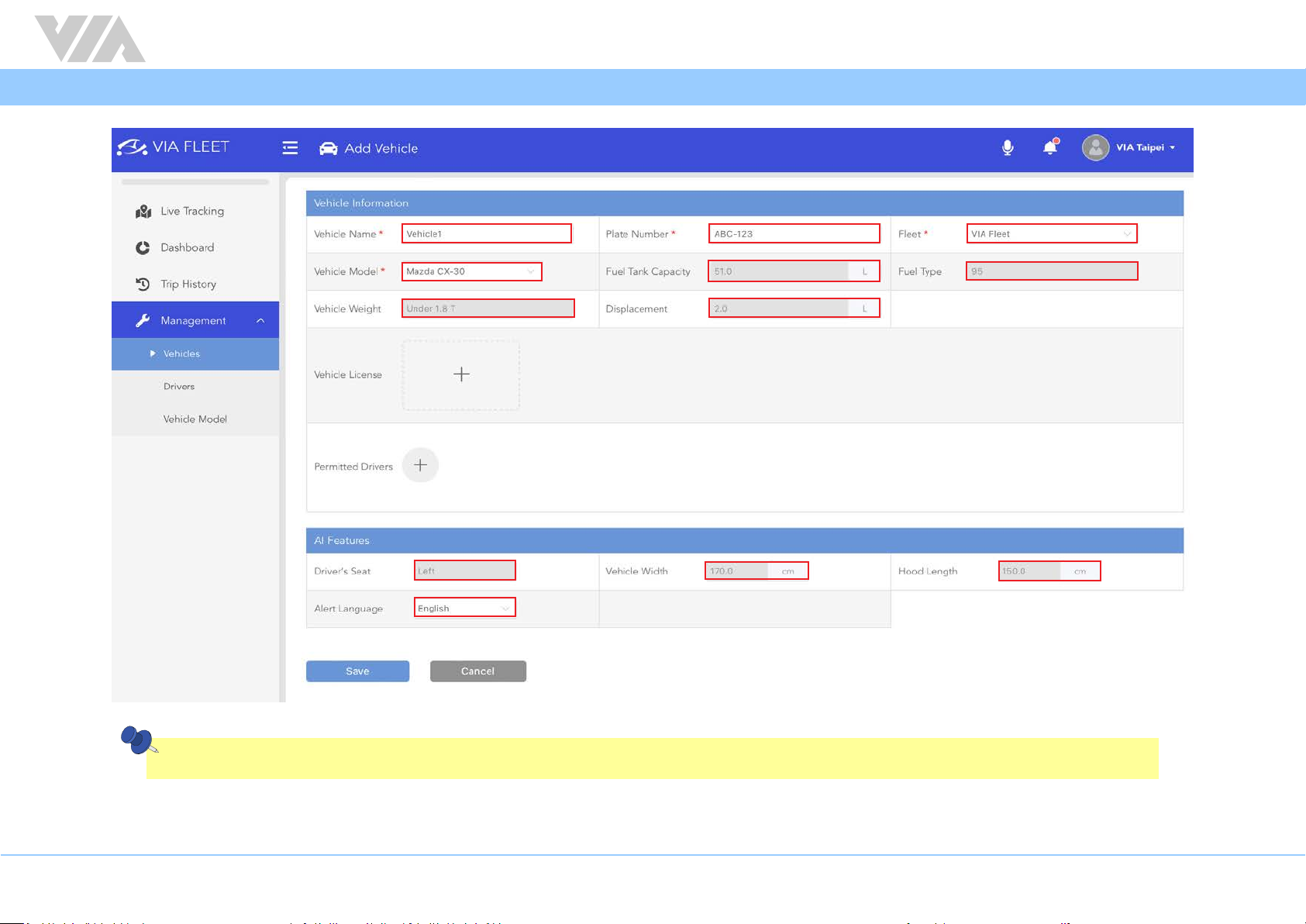Select Vehicles submenu item
This screenshot has width=1306, height=924.
195,353
